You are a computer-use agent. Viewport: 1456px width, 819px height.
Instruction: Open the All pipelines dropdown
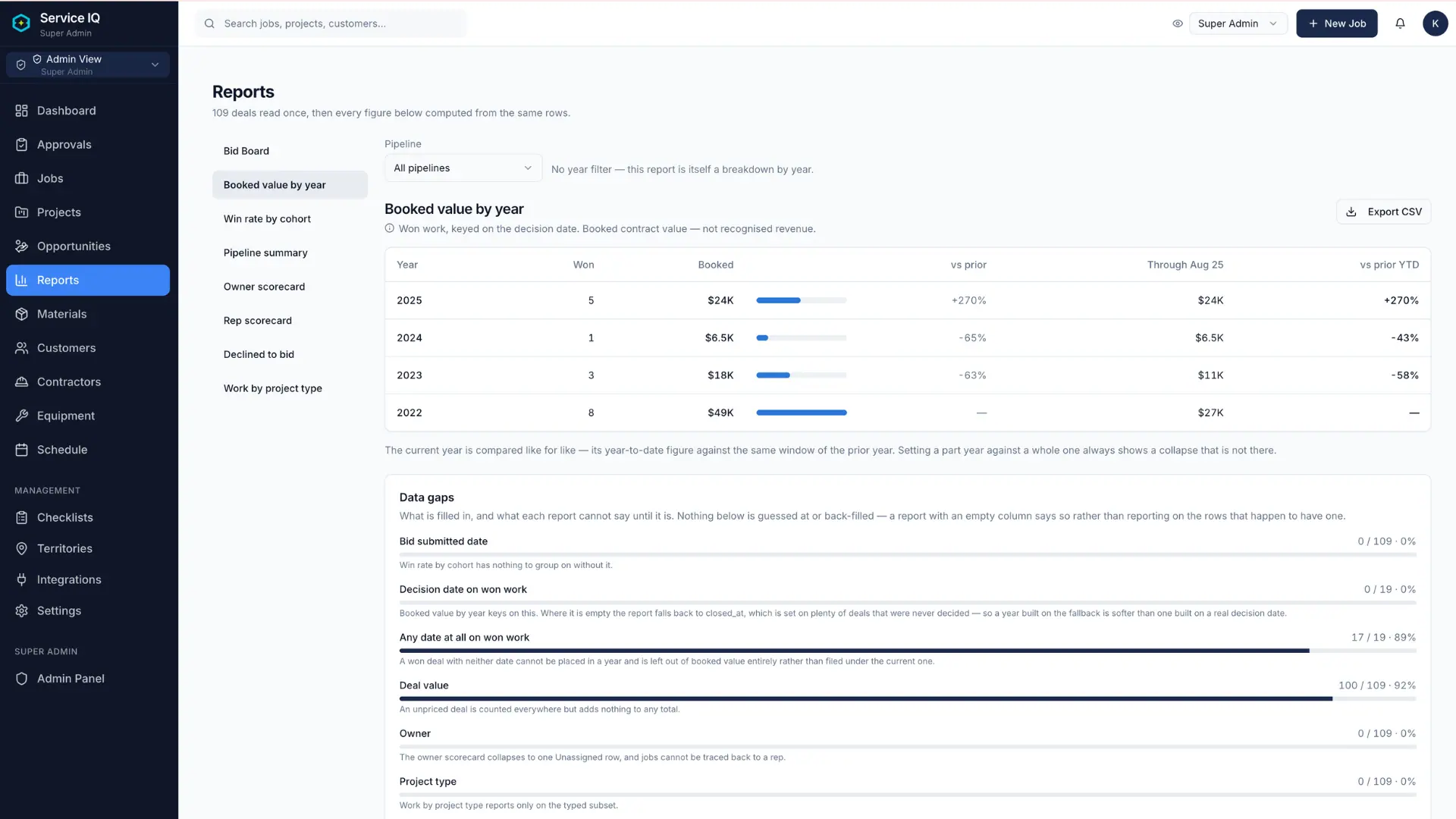click(x=463, y=168)
